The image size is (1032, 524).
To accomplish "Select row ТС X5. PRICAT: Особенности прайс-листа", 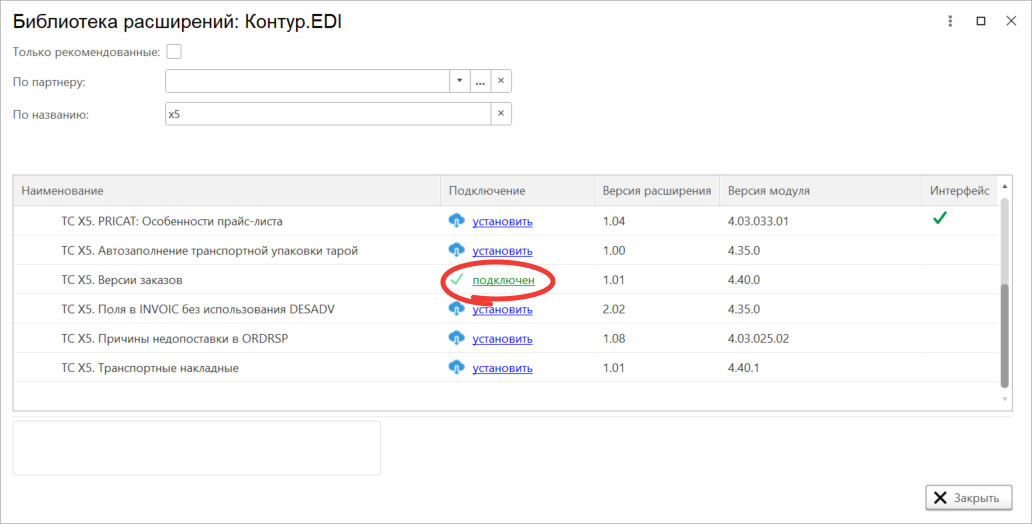I will (x=505, y=221).
